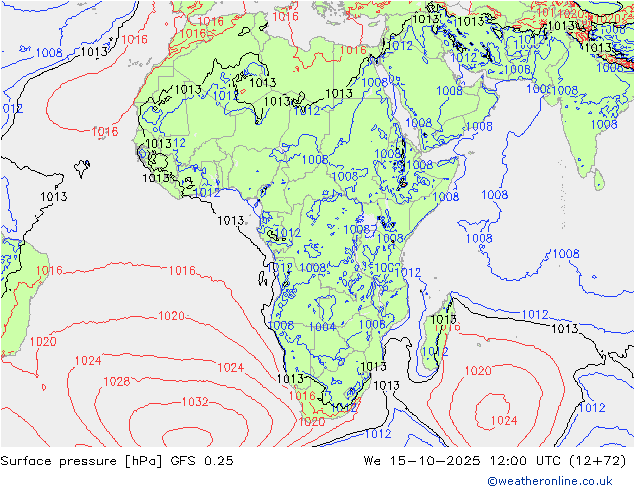Select the red 1020 label below South Africa's tip
Image resolution: width=634 pixels, height=490 pixels.
click(x=312, y=422)
